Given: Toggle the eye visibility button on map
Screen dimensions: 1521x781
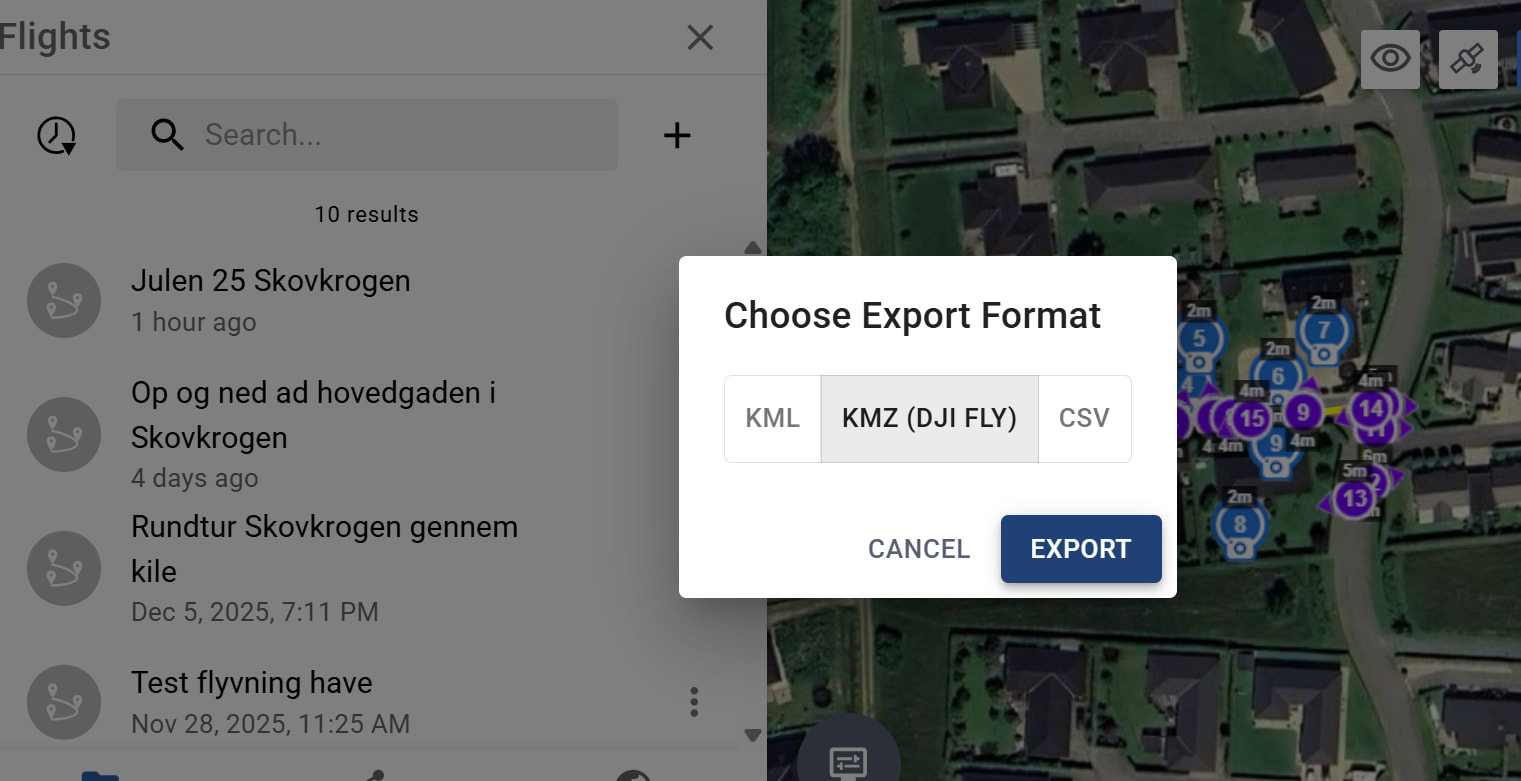Looking at the screenshot, I should [x=1390, y=59].
